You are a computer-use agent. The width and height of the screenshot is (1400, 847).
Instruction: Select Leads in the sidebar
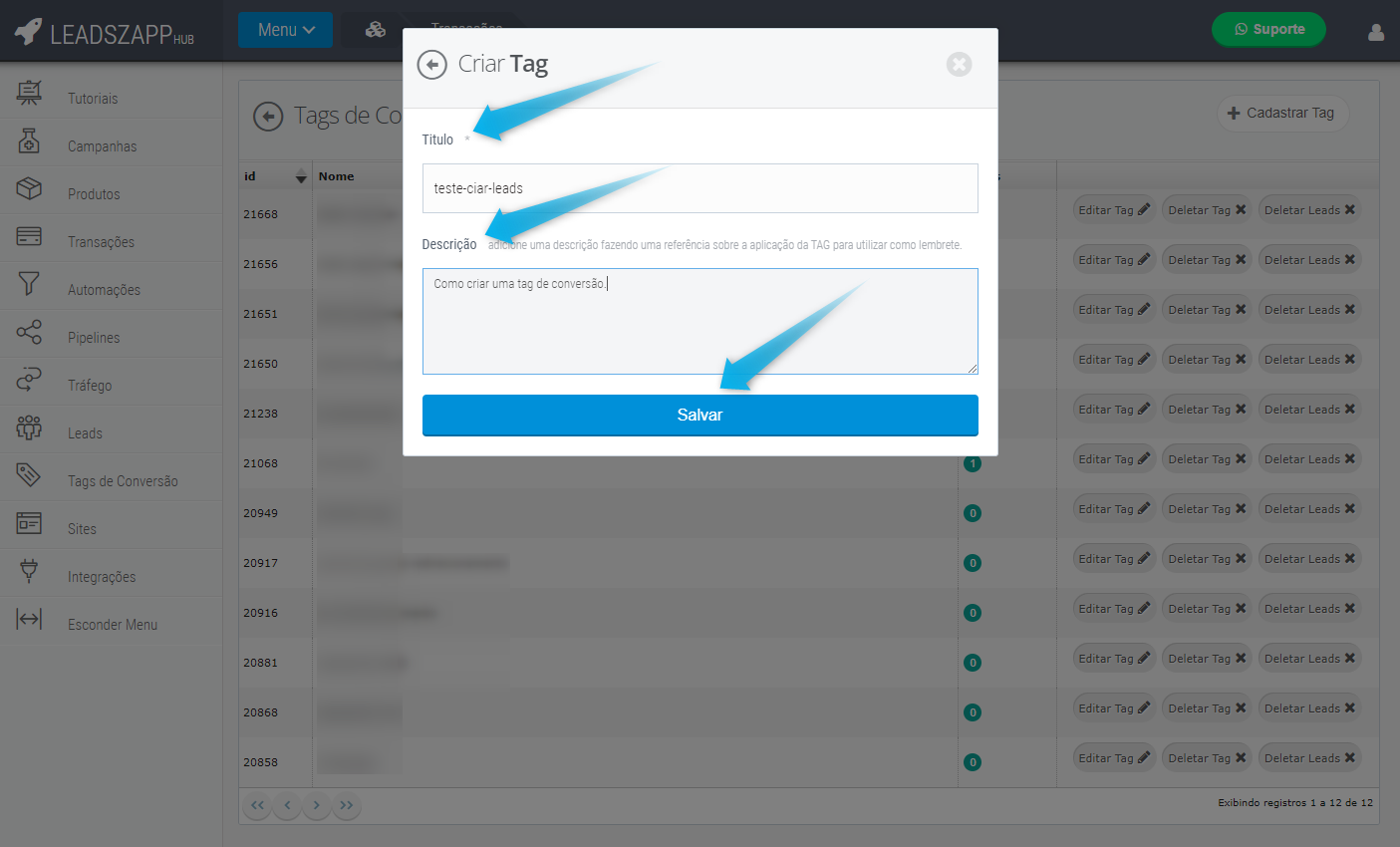pyautogui.click(x=85, y=433)
